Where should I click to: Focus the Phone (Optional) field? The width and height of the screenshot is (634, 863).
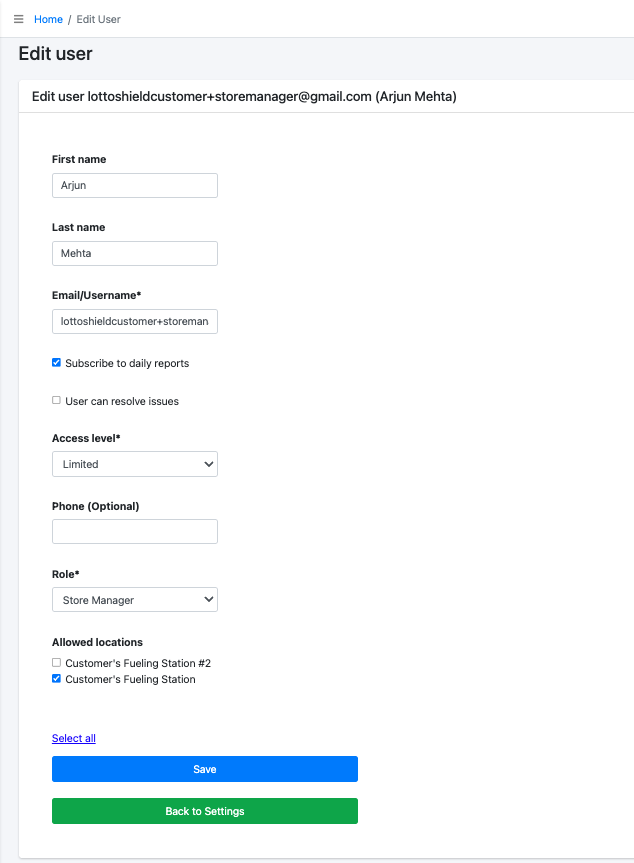click(134, 531)
